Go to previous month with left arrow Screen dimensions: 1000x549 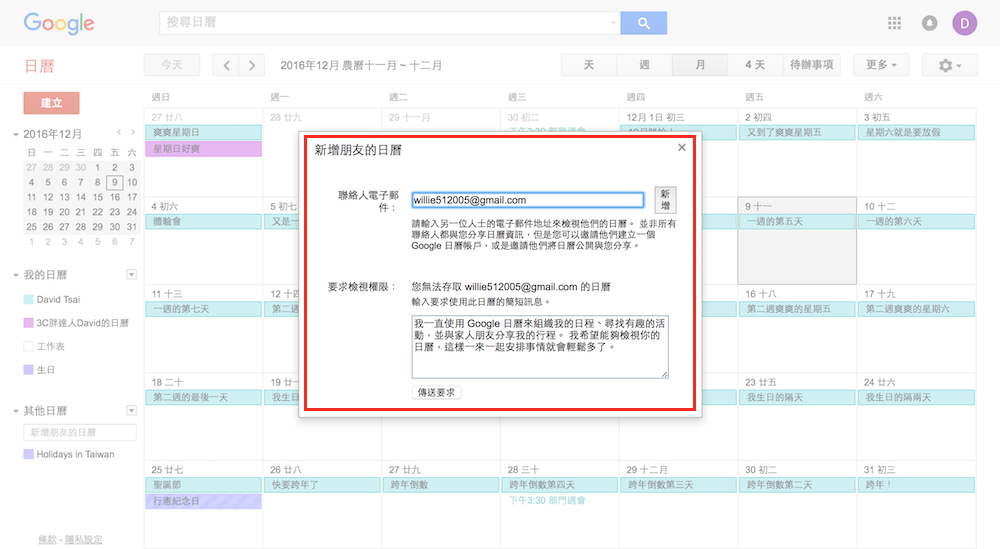coord(227,65)
